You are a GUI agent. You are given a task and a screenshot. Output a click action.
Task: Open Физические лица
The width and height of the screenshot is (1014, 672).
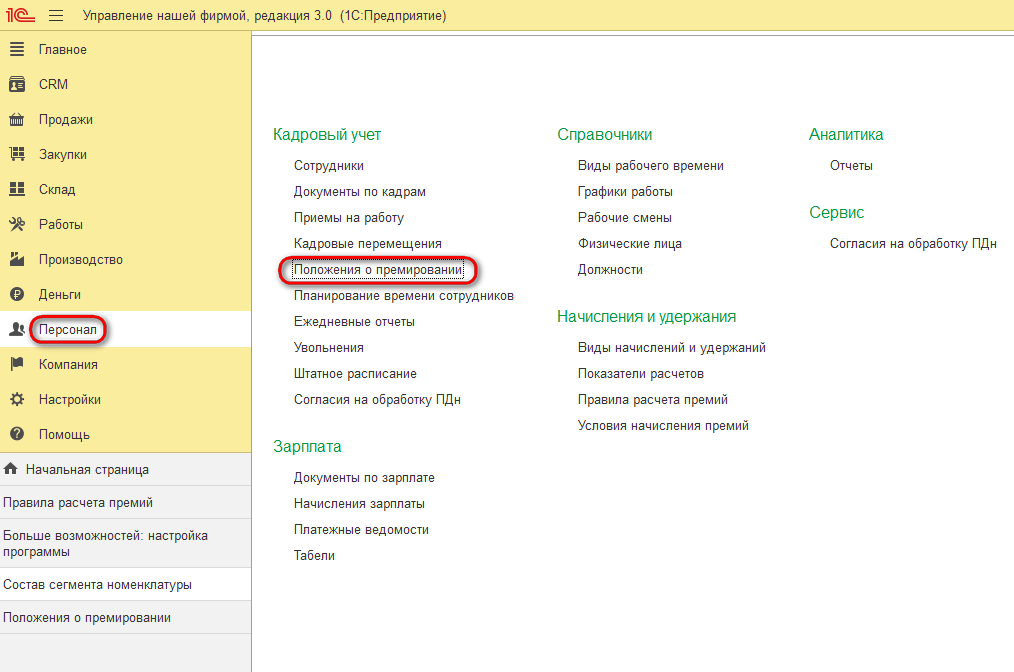629,244
